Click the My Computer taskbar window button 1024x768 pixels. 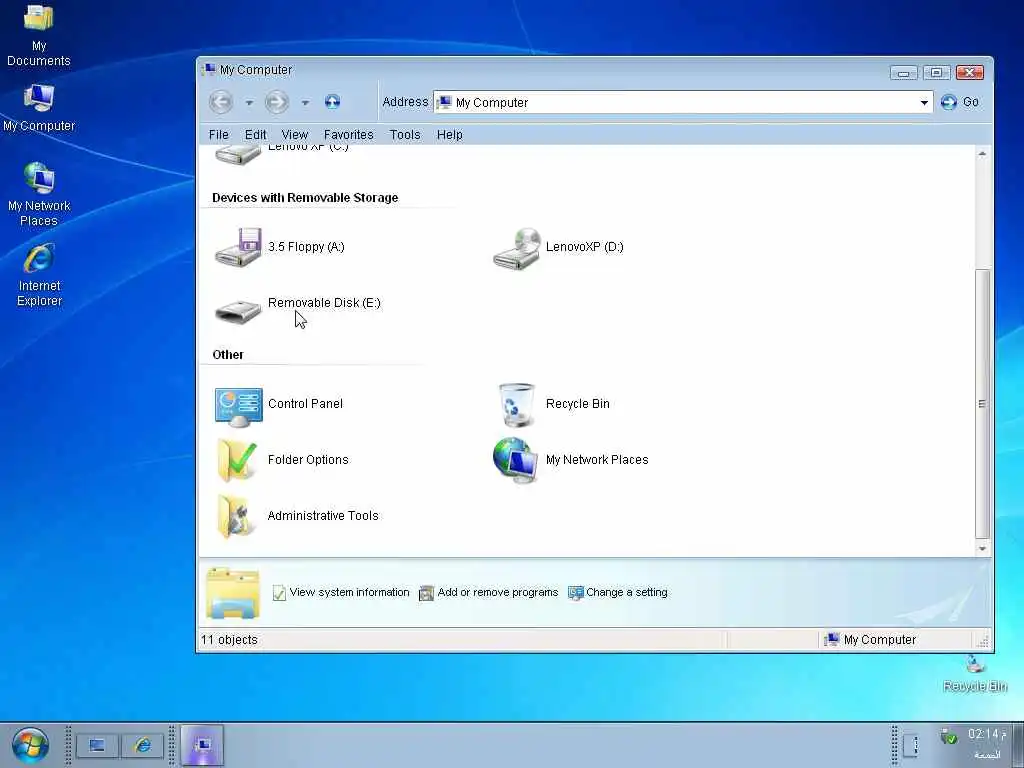(202, 745)
